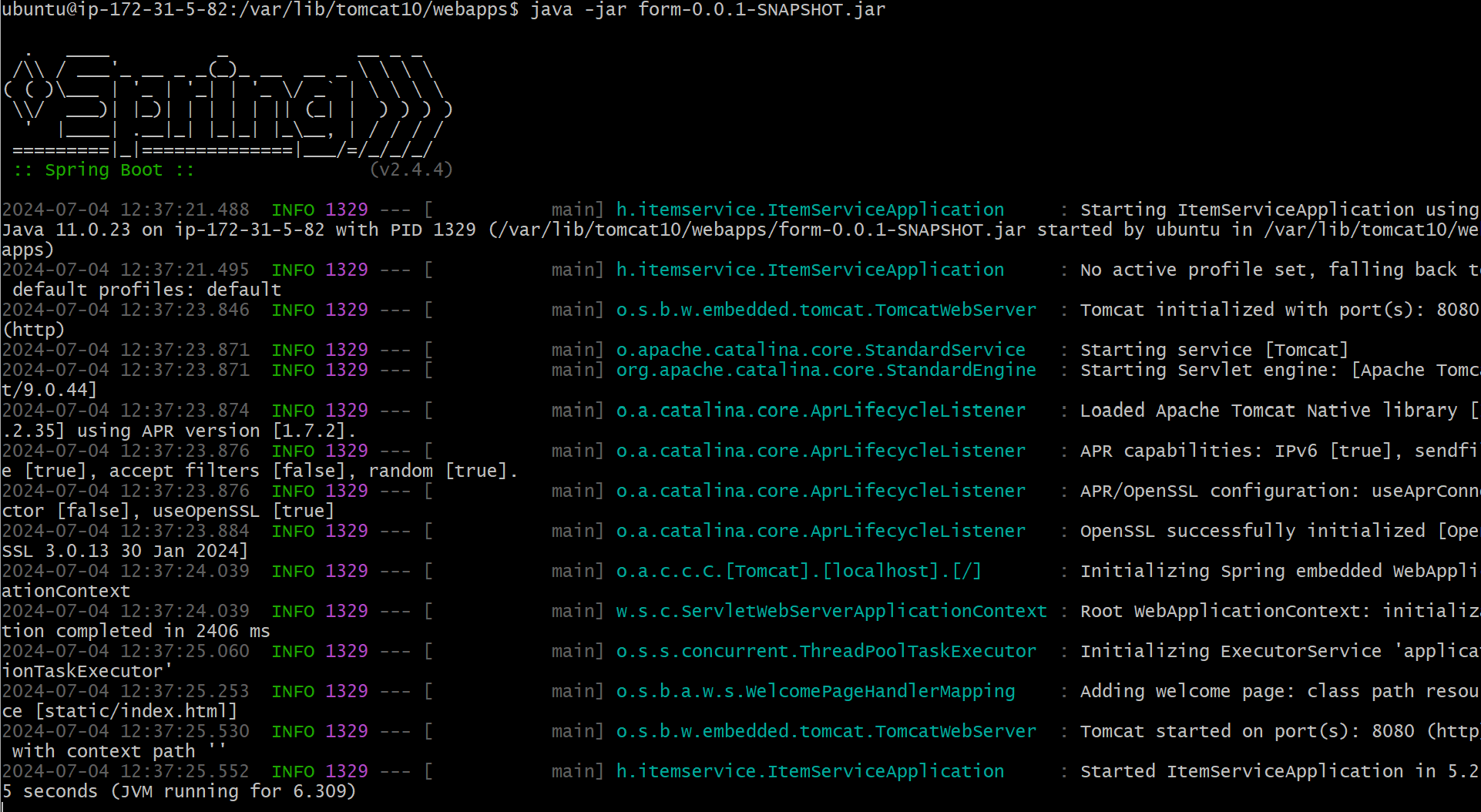Click 'tion completed in 2406 ms' line

(136, 631)
